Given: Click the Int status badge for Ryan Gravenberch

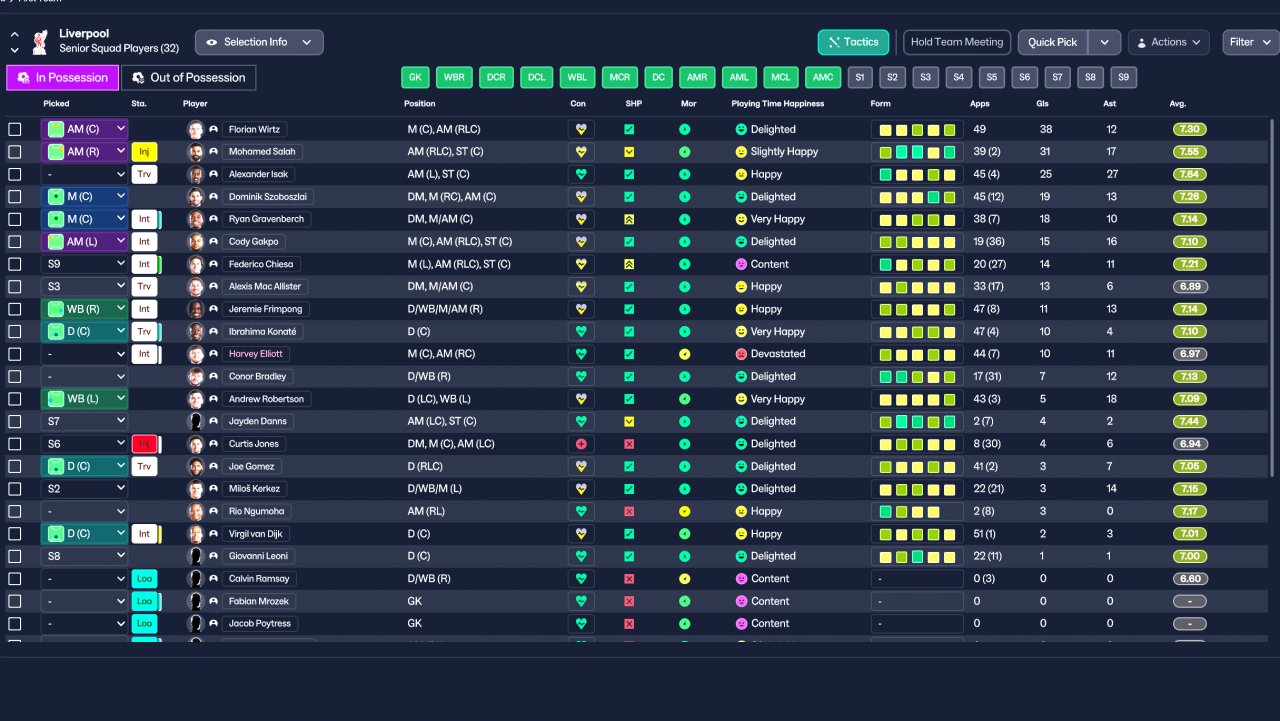Looking at the screenshot, I should pos(144,219).
